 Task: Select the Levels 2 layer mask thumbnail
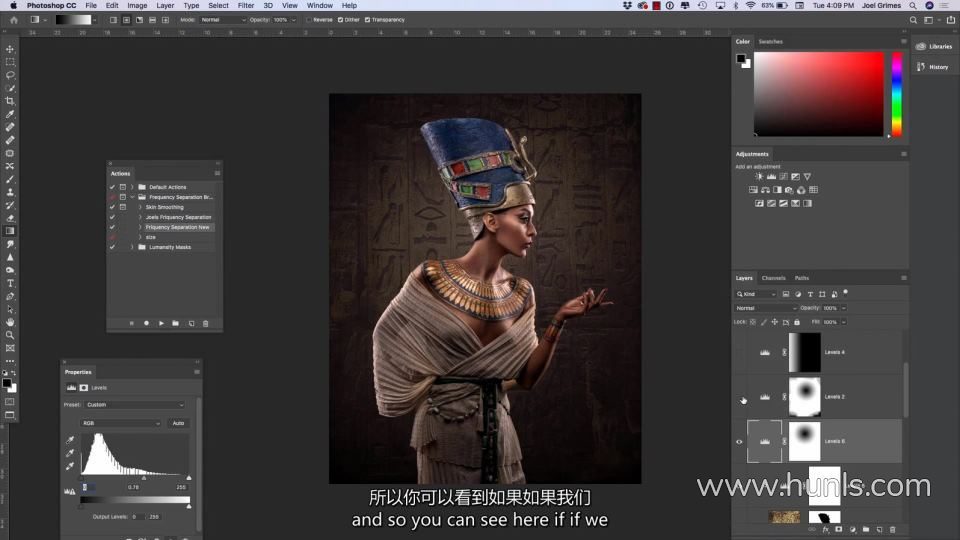pyautogui.click(x=804, y=397)
